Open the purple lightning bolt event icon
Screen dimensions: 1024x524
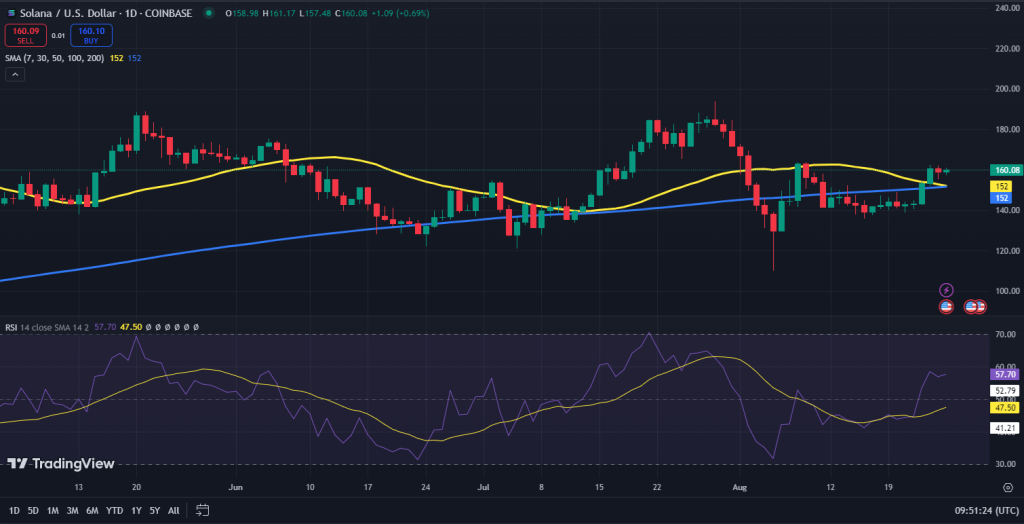[x=946, y=290]
